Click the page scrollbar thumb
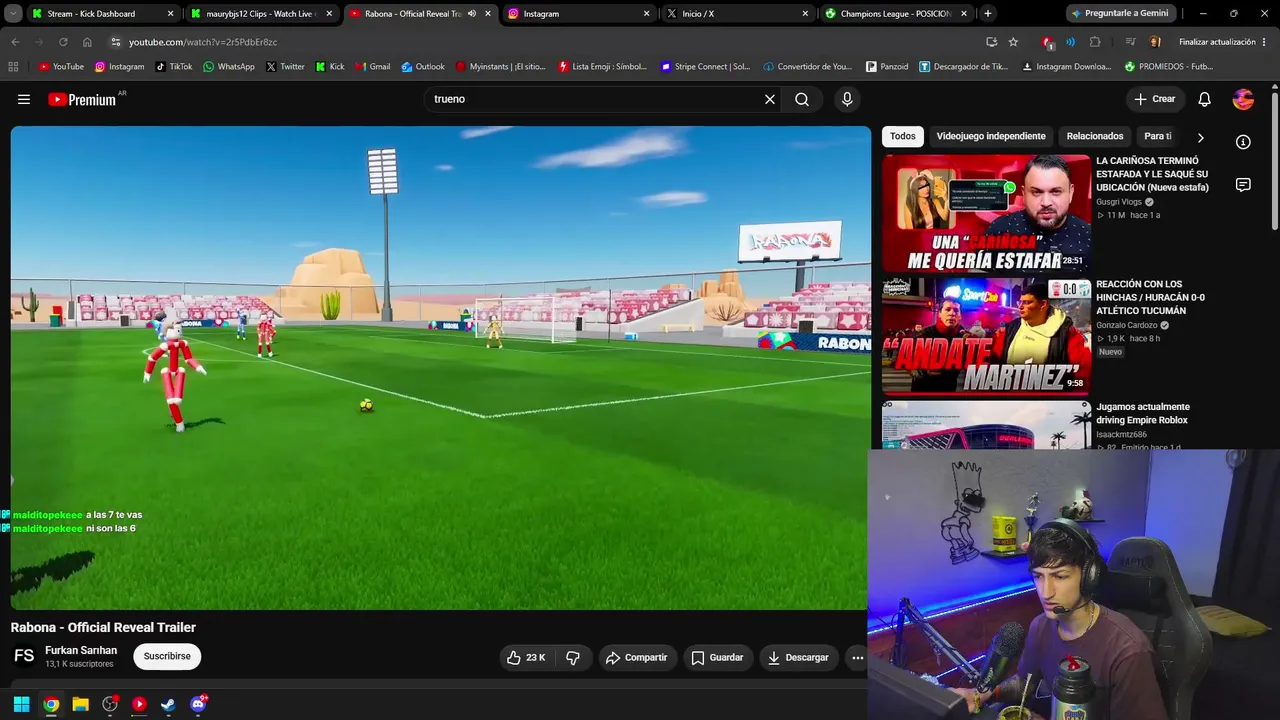This screenshot has height=720, width=1280. coord(1275,160)
